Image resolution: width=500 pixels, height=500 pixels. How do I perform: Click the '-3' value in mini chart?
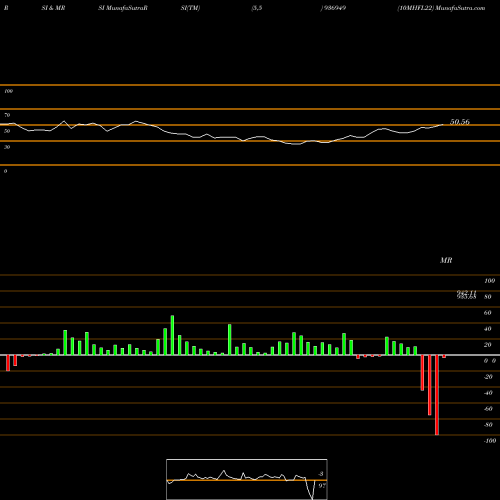click(321, 474)
